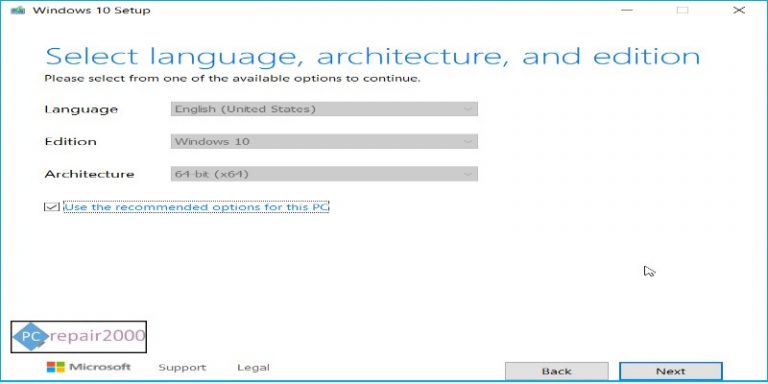Viewport: 768px width, 384px height.
Task: Click the Back button
Action: click(556, 371)
